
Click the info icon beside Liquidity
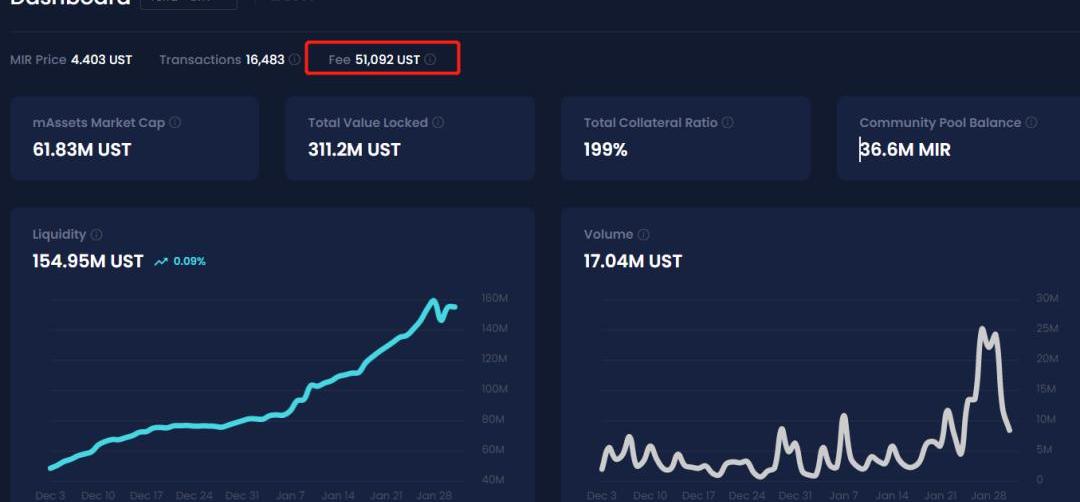point(96,235)
